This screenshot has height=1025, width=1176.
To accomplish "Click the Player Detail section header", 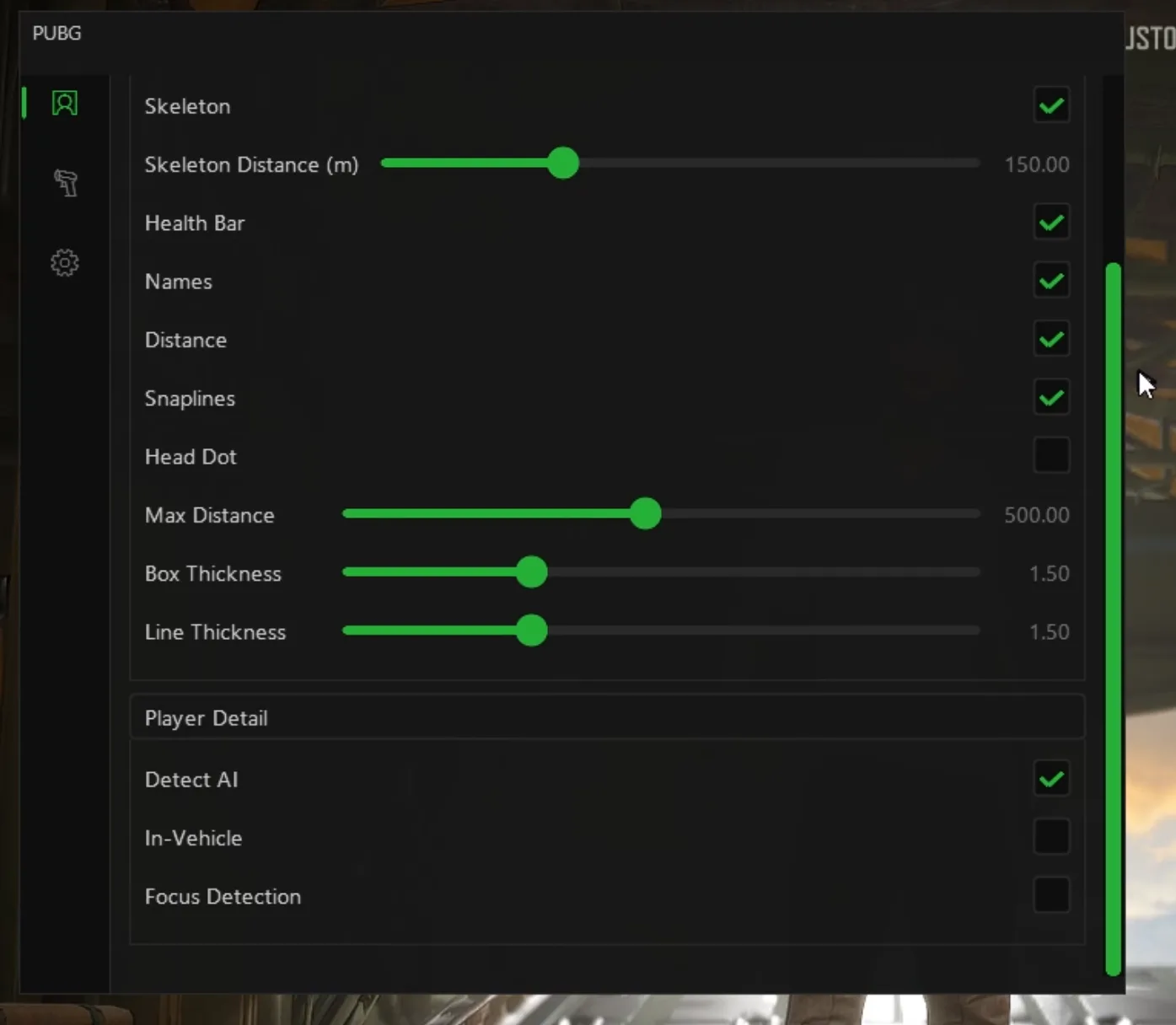I will click(607, 717).
